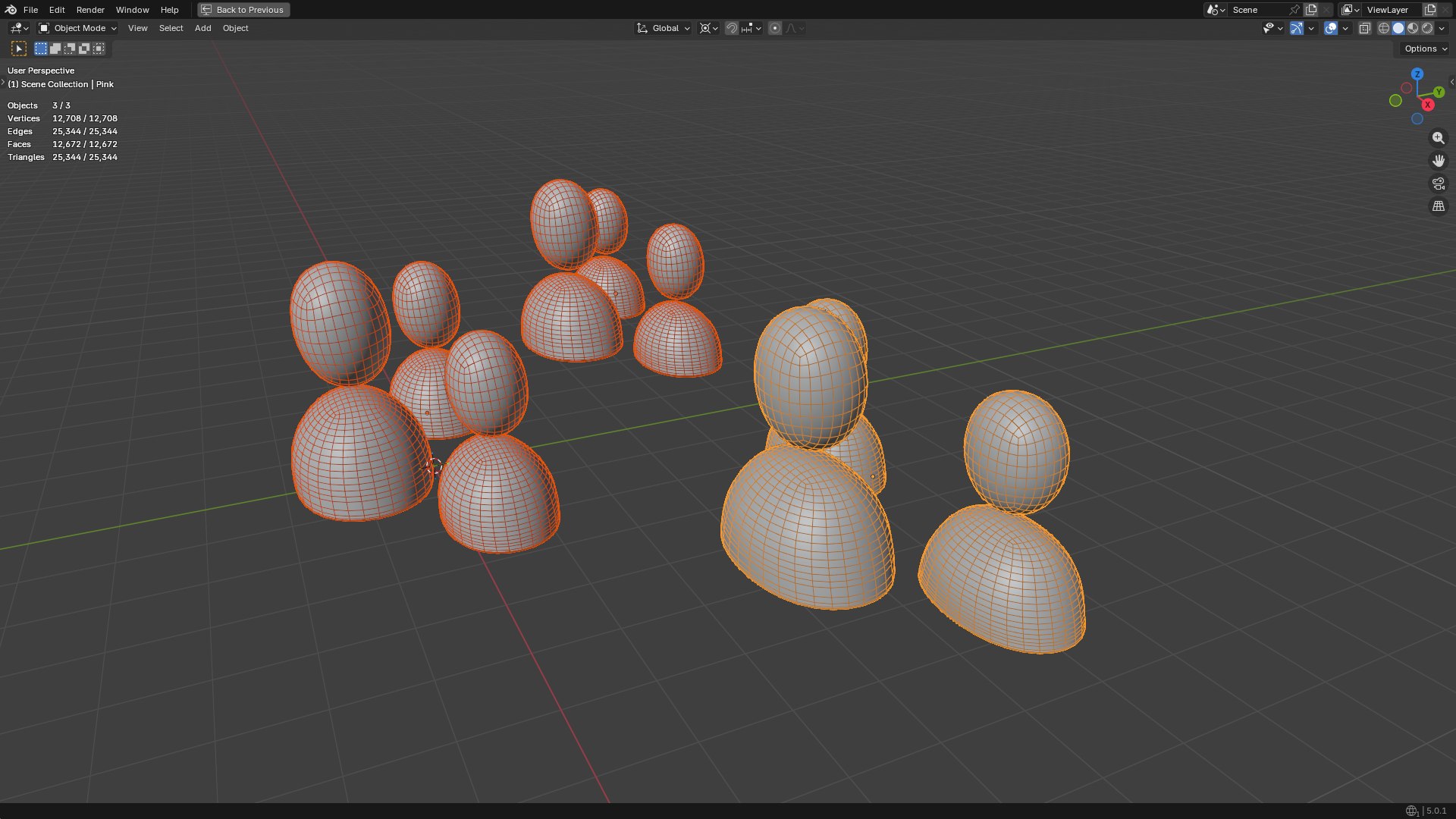The height and width of the screenshot is (819, 1456).
Task: Expand the Options dropdown
Action: pyautogui.click(x=1426, y=49)
